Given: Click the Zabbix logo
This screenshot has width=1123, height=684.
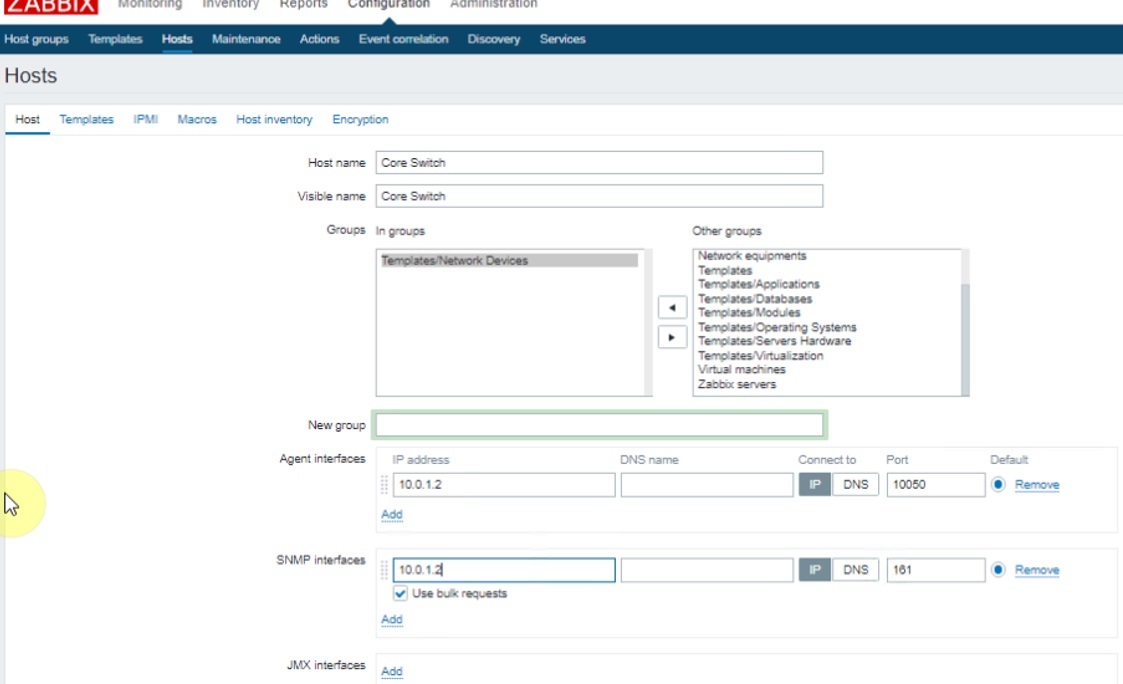Looking at the screenshot, I should [x=50, y=6].
